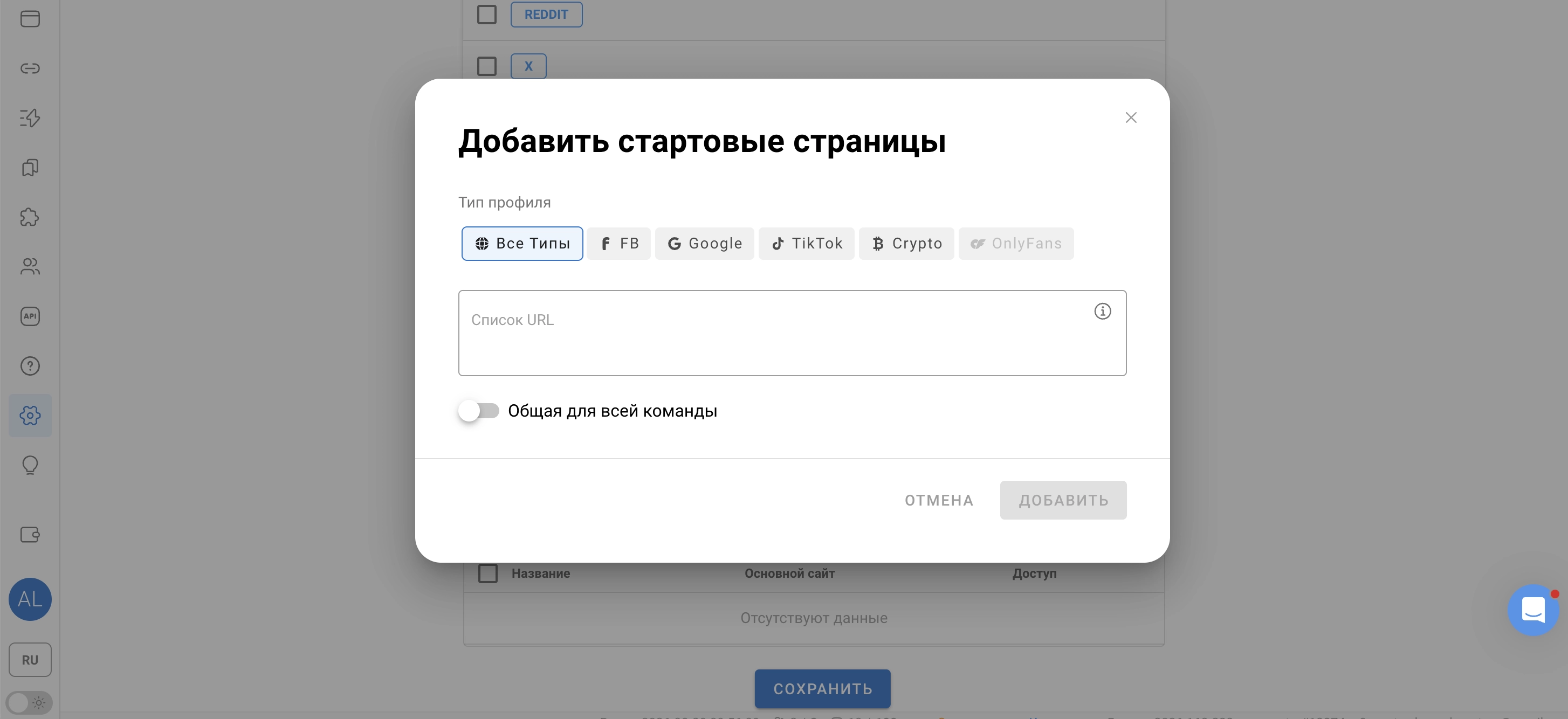Toggle the dark/light theme switch
This screenshot has width=1568, height=719.
[x=29, y=703]
